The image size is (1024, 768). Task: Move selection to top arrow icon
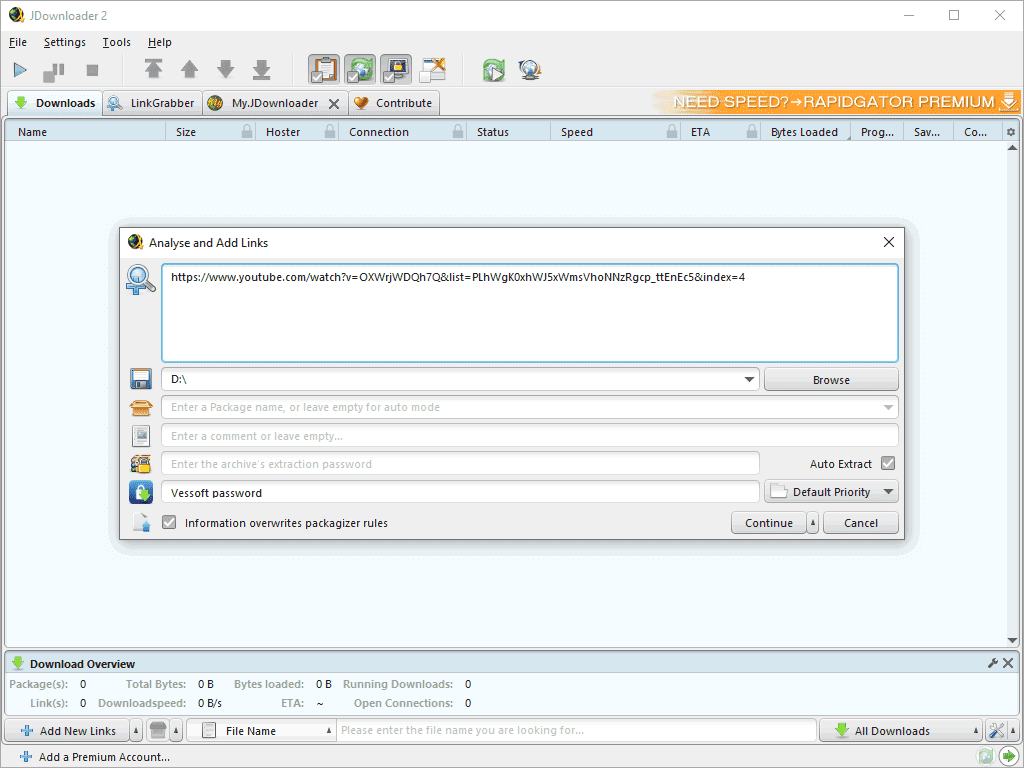pos(153,69)
